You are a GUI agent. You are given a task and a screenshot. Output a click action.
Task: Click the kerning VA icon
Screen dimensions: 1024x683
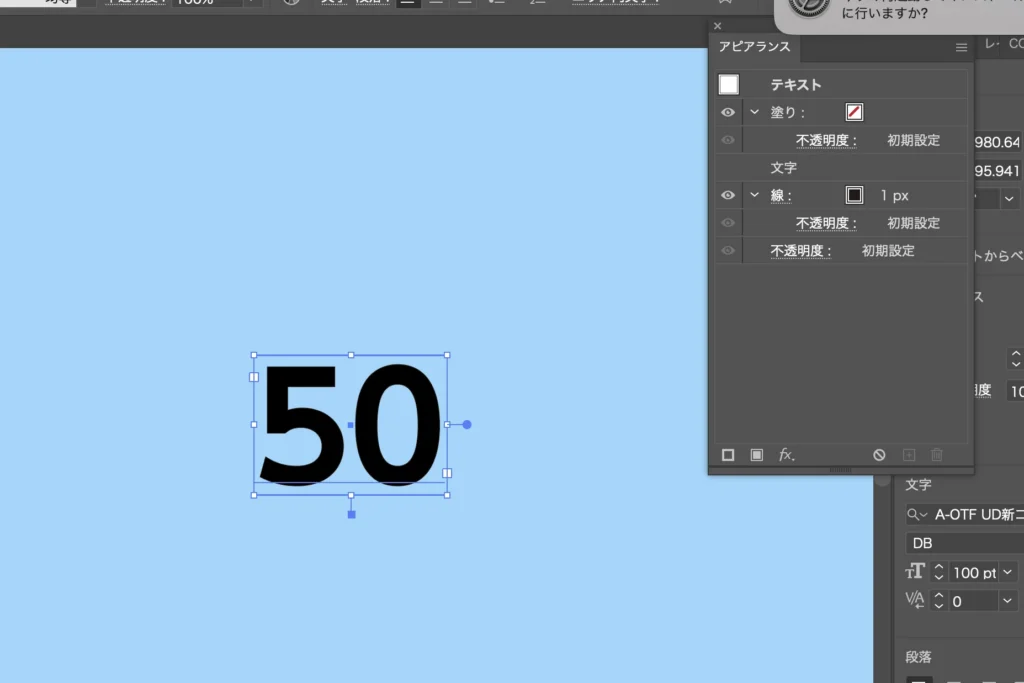(915, 600)
